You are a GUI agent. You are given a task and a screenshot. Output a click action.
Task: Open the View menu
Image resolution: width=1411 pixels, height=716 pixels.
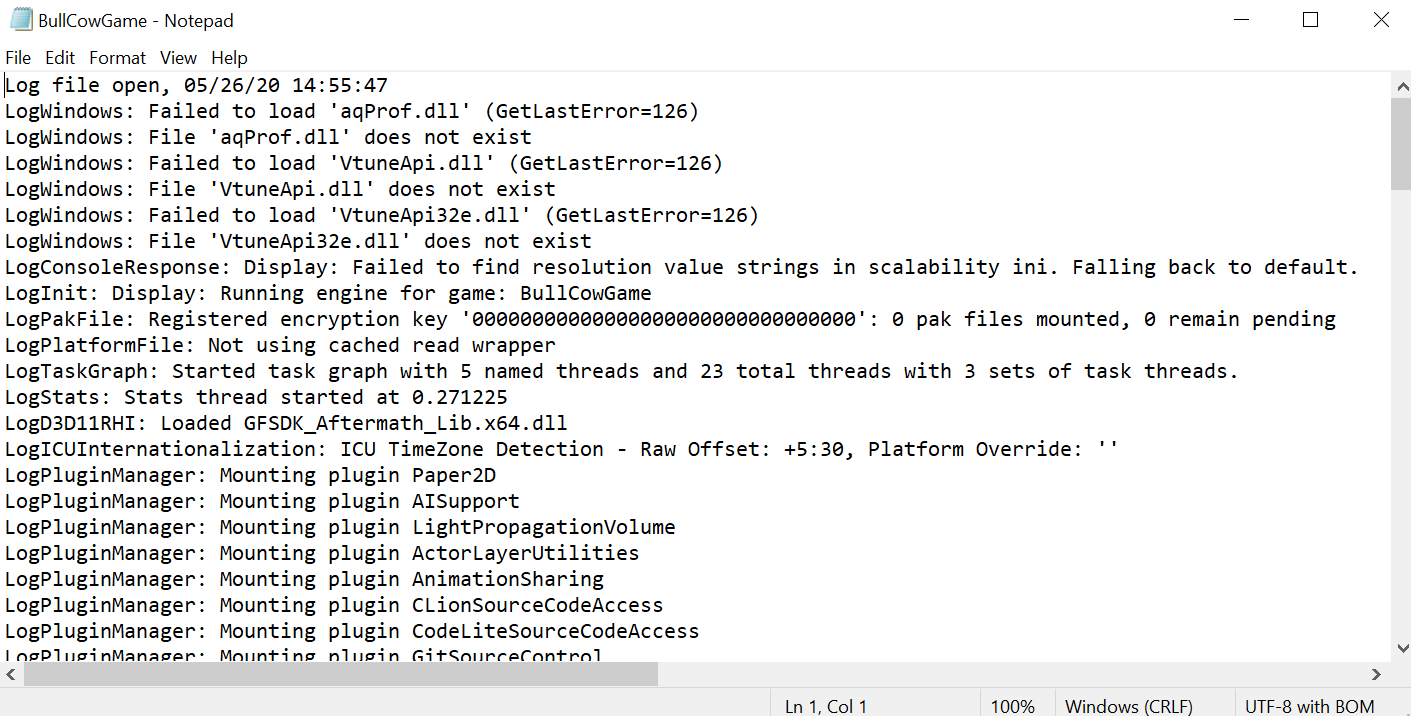pos(179,58)
